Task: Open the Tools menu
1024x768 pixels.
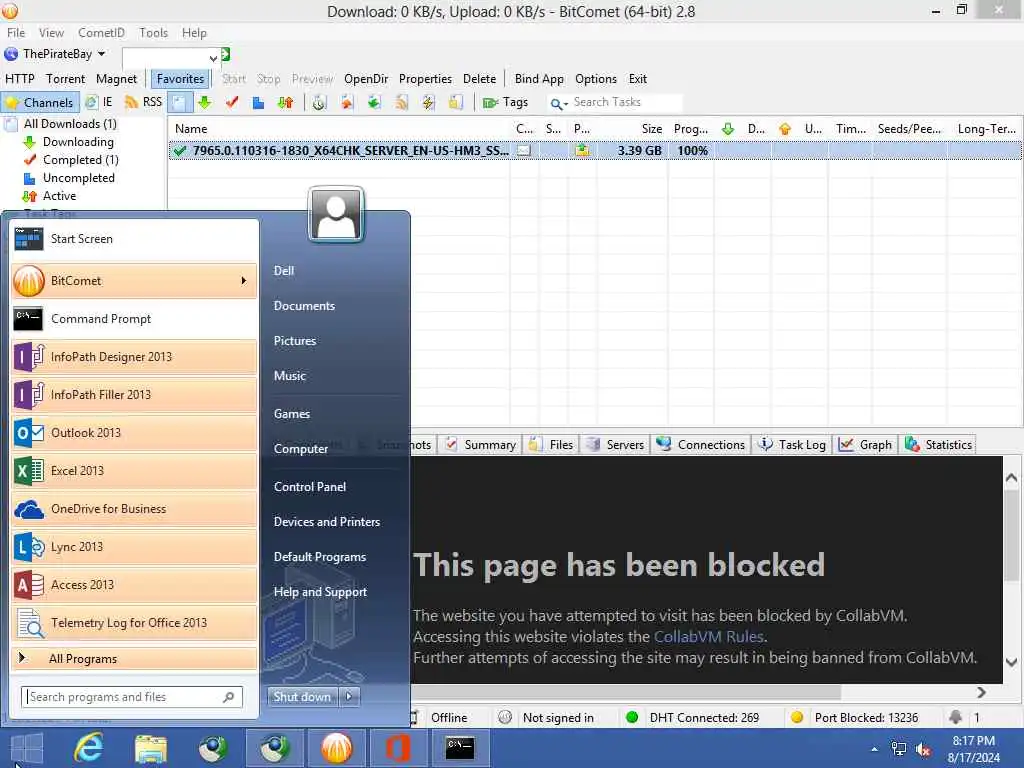Action: click(x=153, y=33)
